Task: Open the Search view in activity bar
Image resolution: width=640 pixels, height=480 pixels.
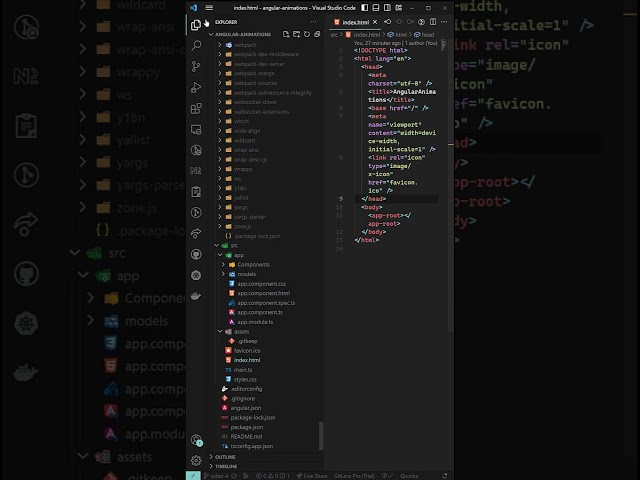Action: pyautogui.click(x=196, y=45)
